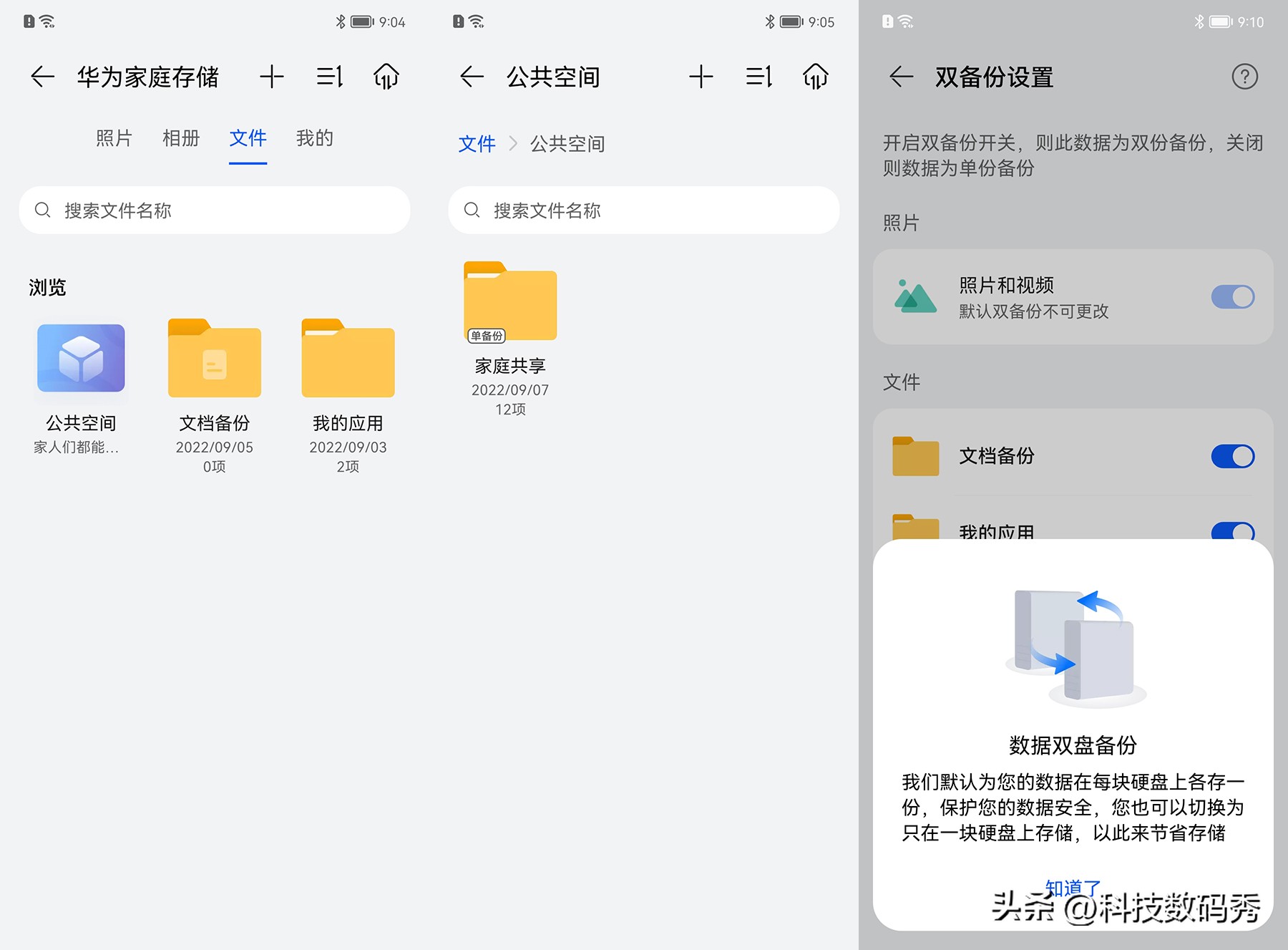Open sort options on 公共空间 screen
Viewport: 1288px width, 950px height.
[758, 76]
